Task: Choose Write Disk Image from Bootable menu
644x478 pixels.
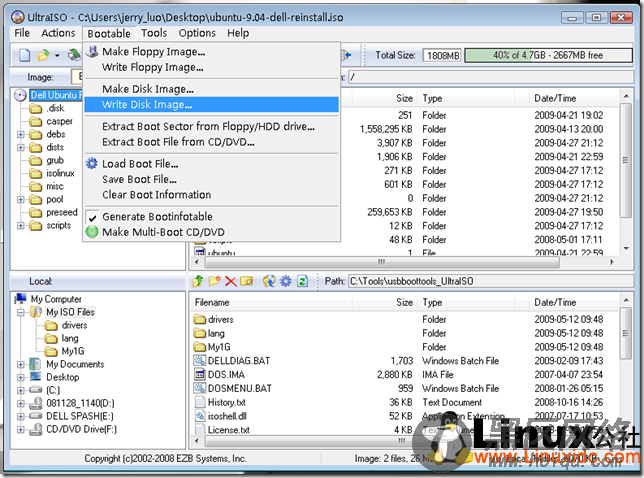Action: [212, 105]
